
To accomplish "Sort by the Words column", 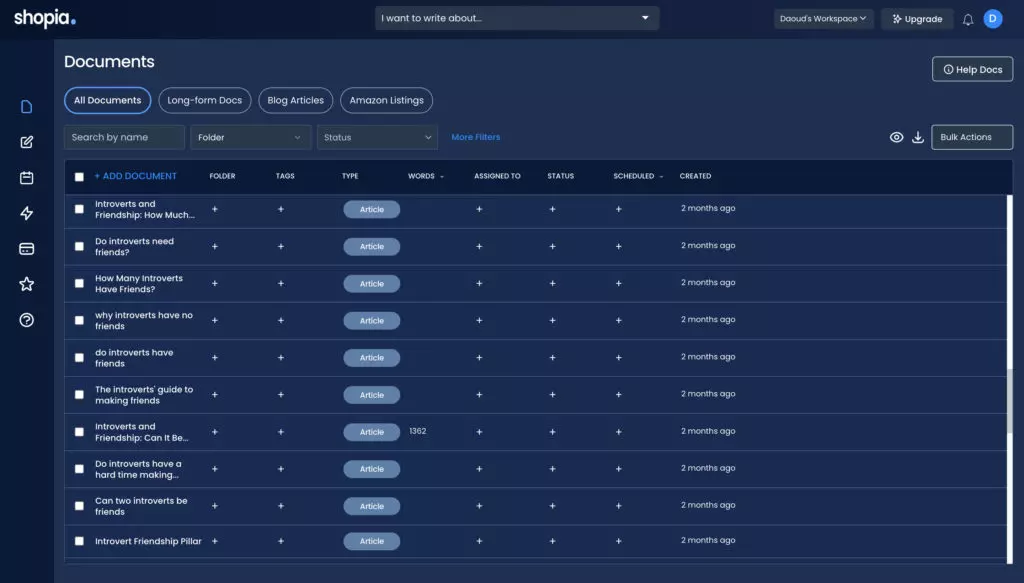I will pos(426,176).
